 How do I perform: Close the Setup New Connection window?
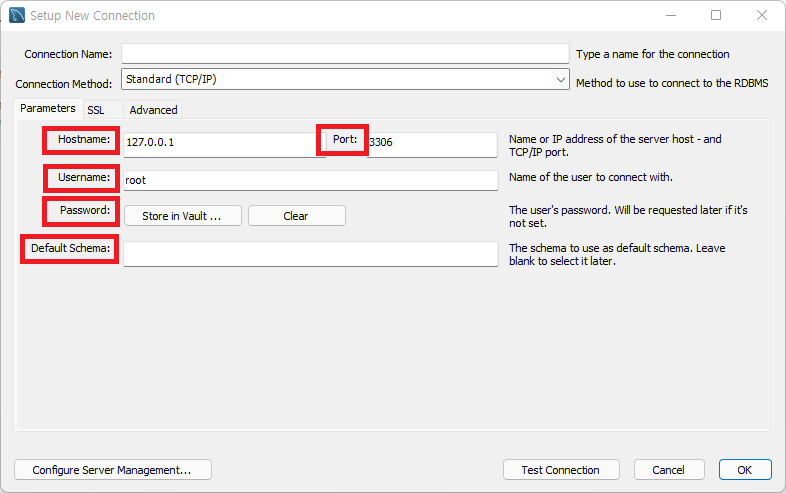761,16
